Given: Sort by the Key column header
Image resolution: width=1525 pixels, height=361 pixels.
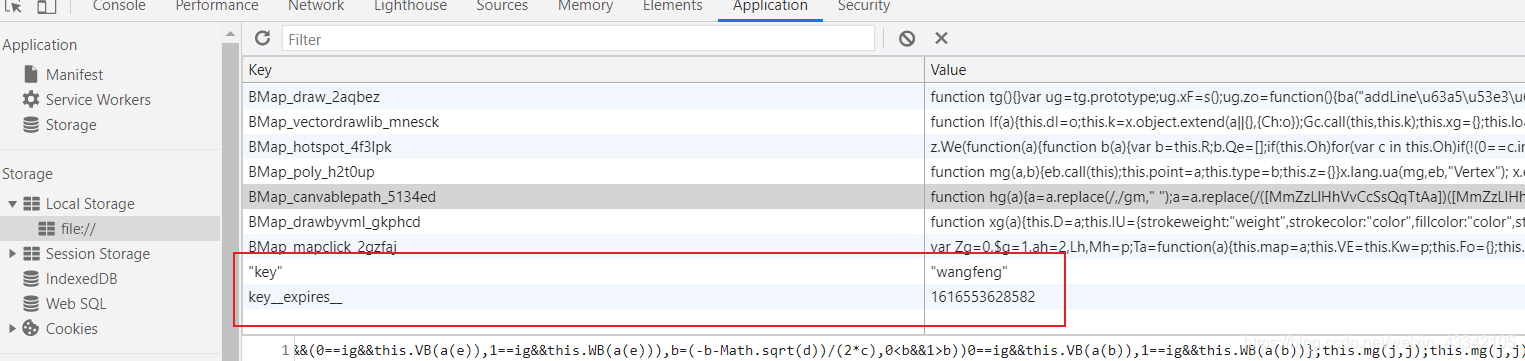Looking at the screenshot, I should 582,70.
